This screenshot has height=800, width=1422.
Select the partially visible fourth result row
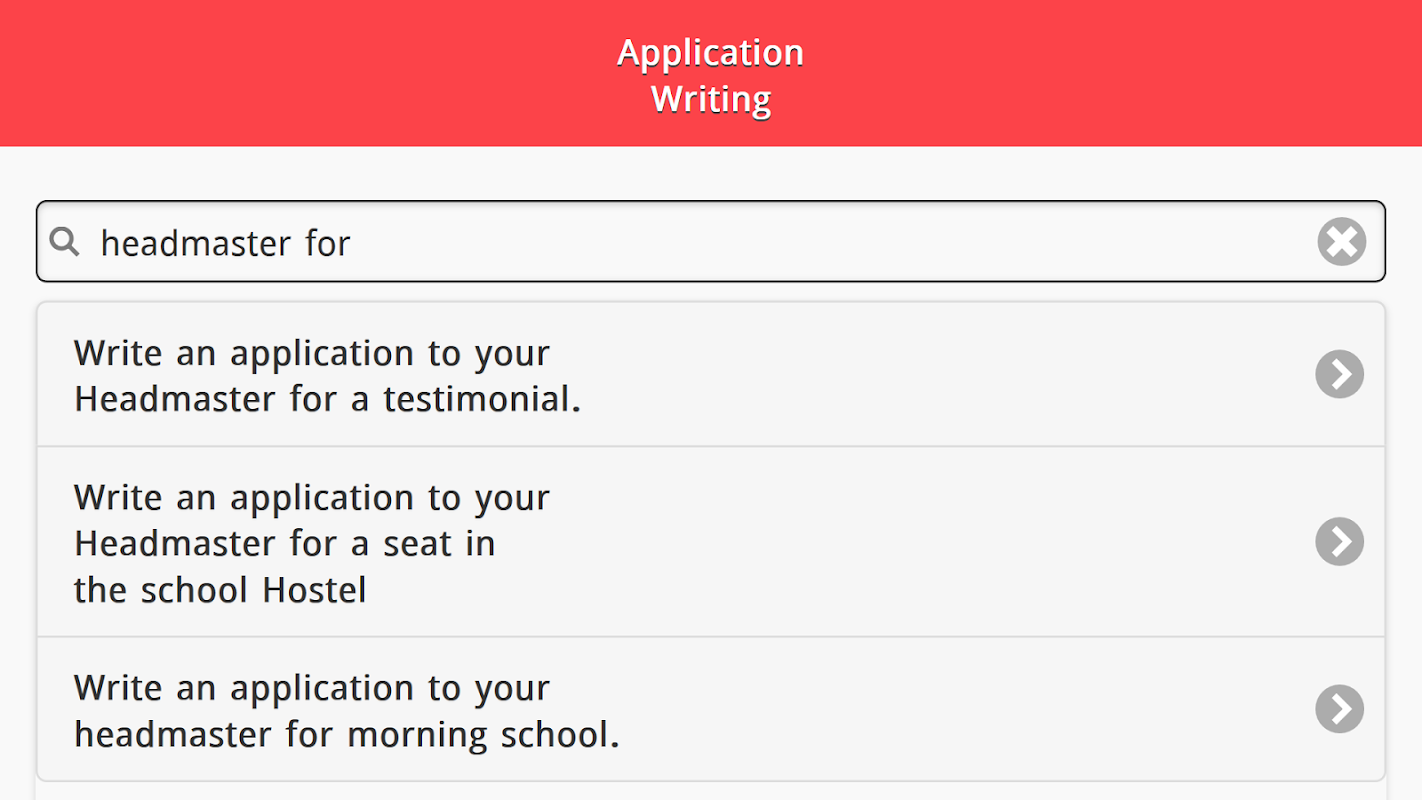pyautogui.click(x=710, y=792)
